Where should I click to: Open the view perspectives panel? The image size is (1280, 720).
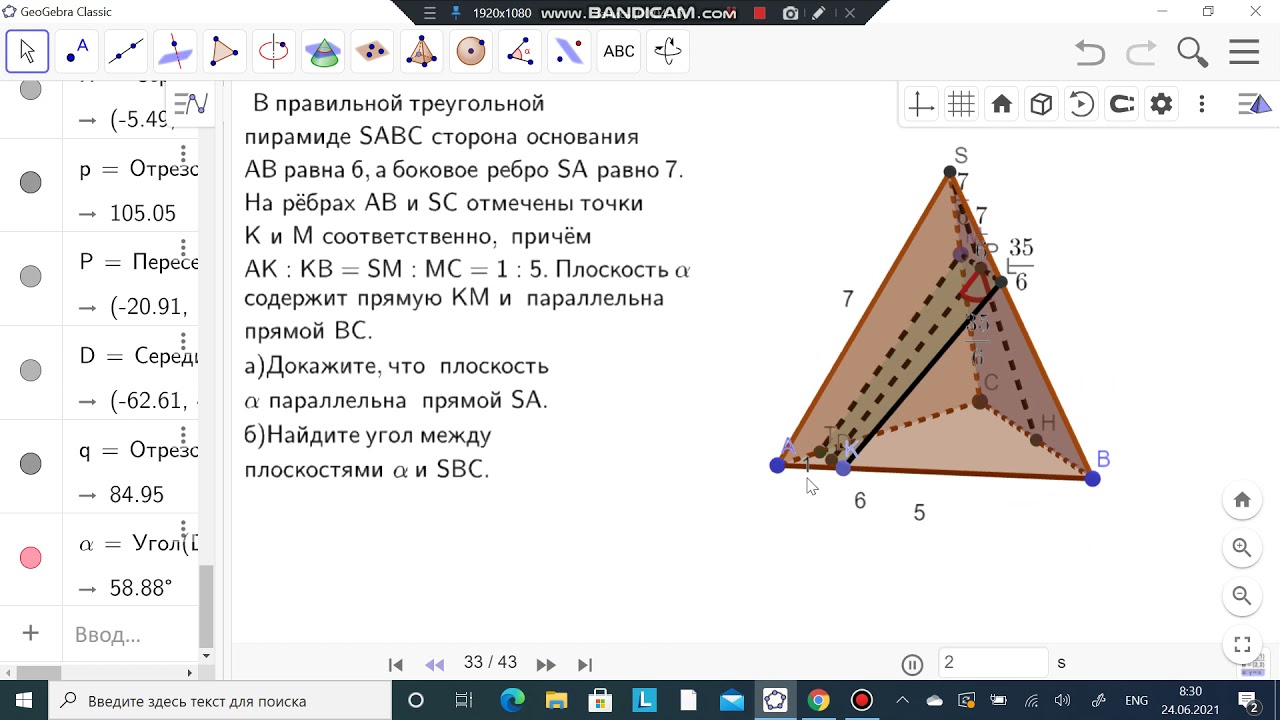point(1255,104)
